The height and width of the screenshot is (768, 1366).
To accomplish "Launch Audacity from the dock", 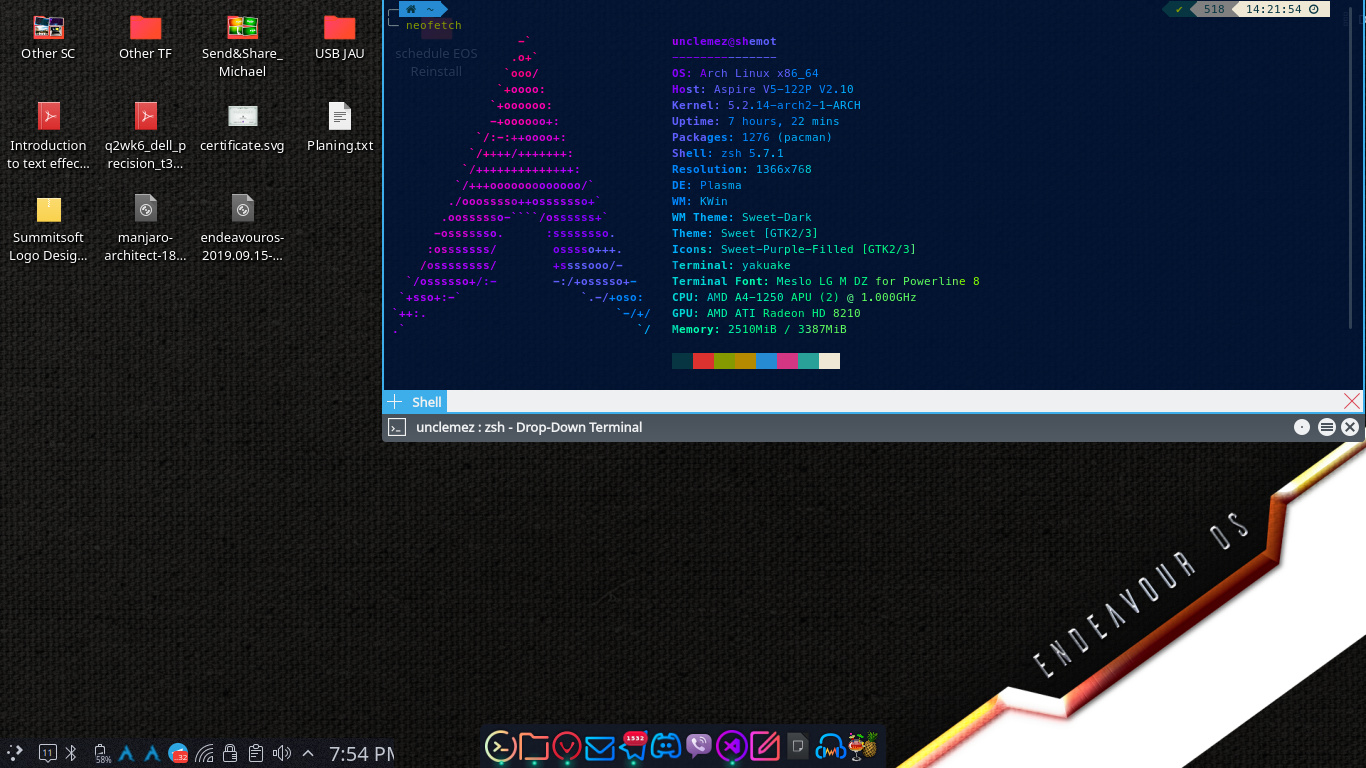I will pyautogui.click(x=830, y=746).
